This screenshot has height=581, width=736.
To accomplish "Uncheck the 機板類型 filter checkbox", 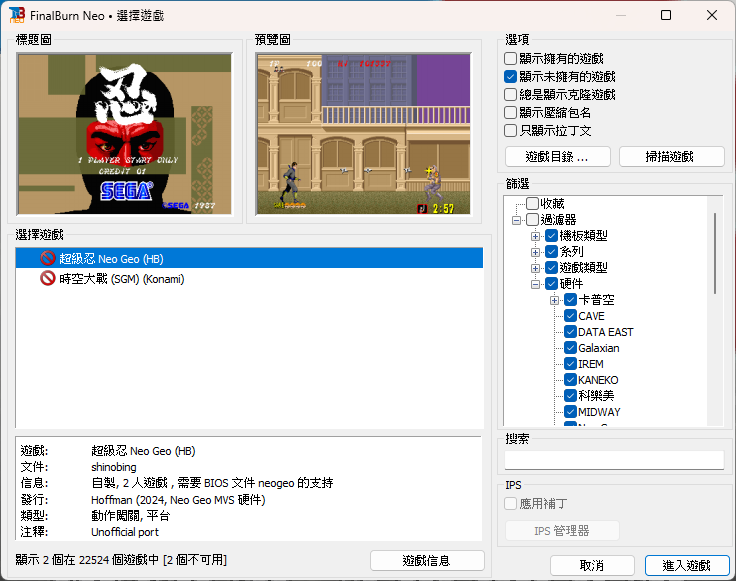I will pyautogui.click(x=552, y=236).
